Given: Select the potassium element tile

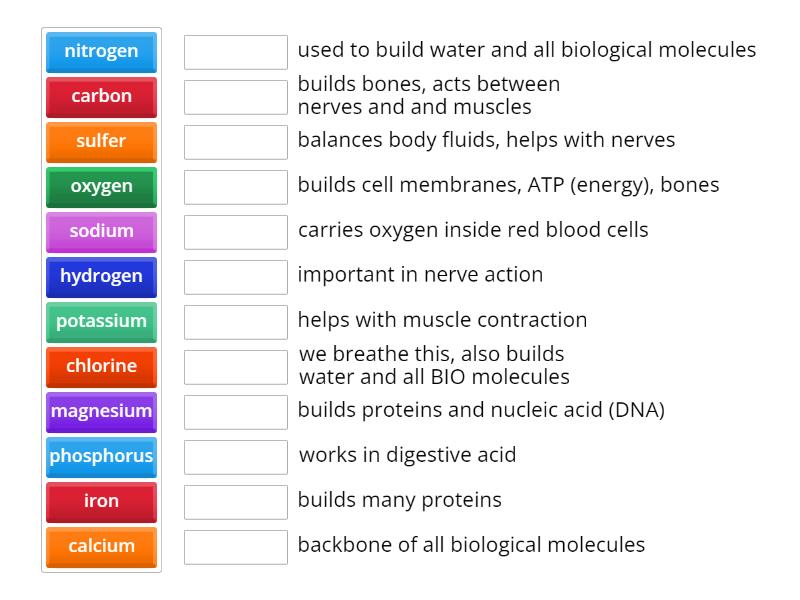Looking at the screenshot, I should point(100,322).
